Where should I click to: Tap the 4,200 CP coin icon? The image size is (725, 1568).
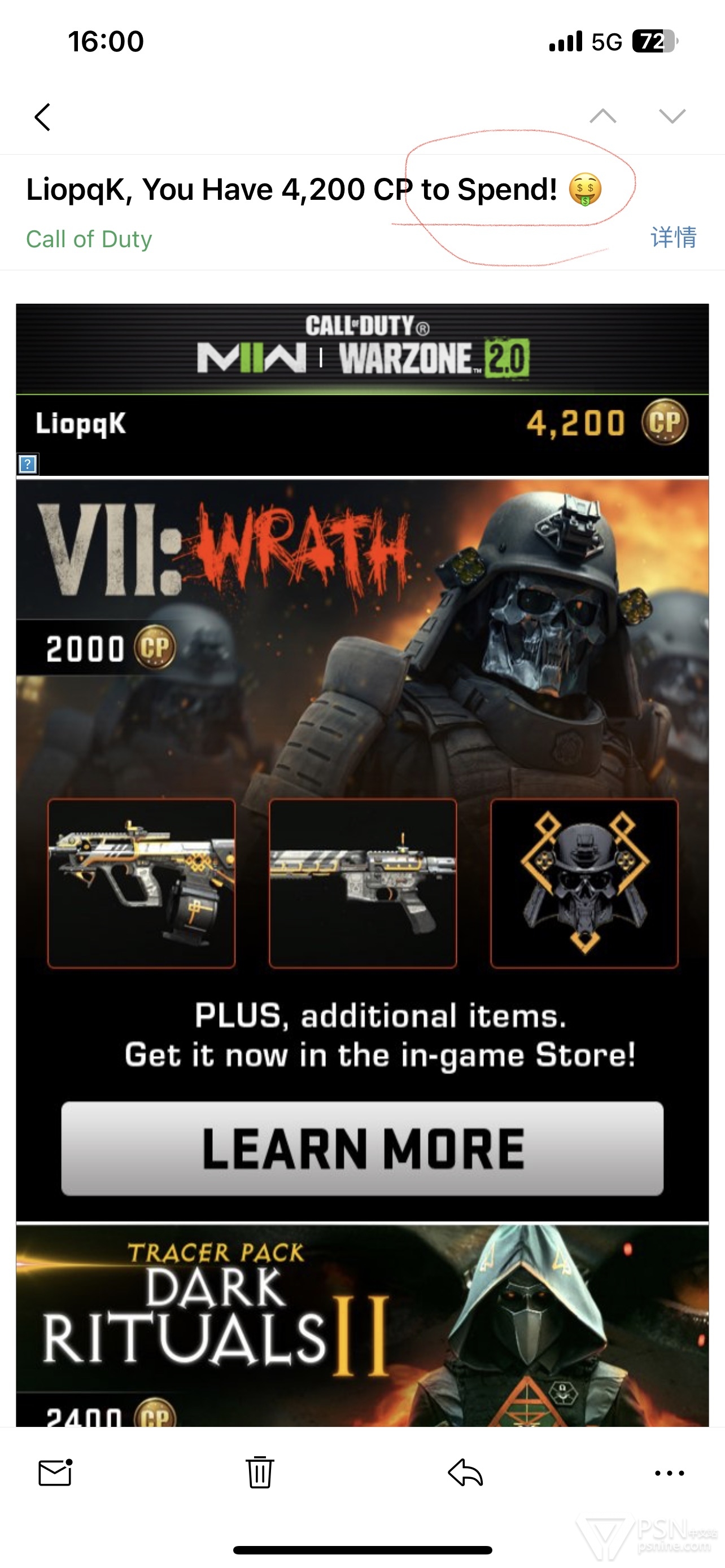[x=664, y=422]
